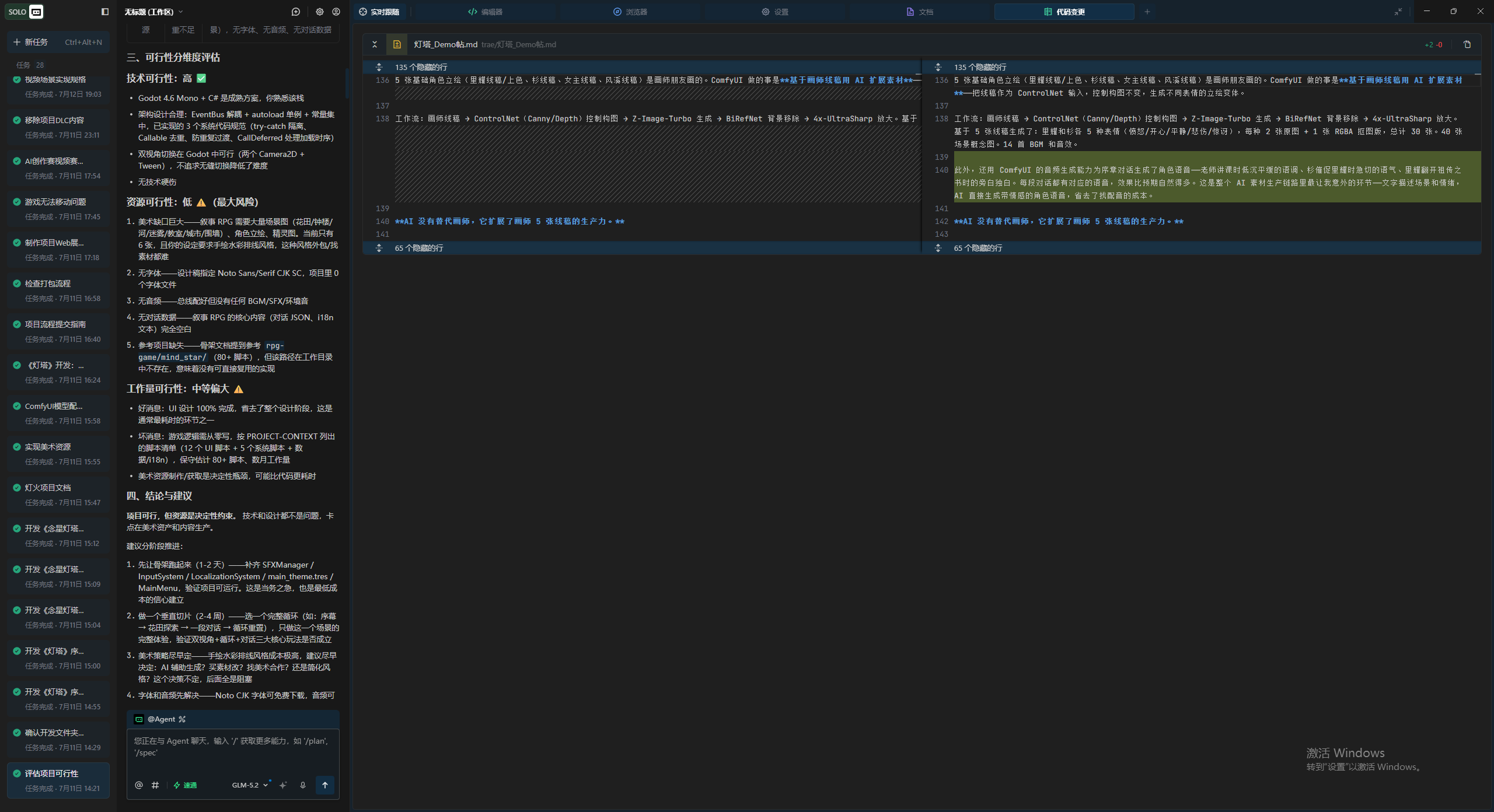Start voice input with microphone

pyautogui.click(x=303, y=785)
